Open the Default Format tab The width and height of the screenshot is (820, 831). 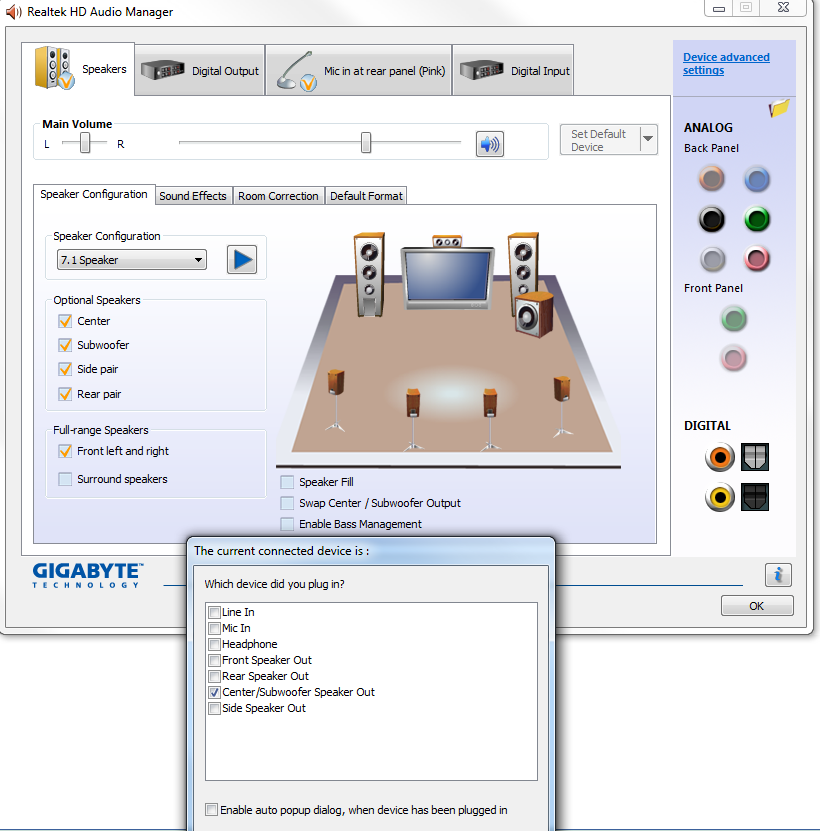pos(366,196)
